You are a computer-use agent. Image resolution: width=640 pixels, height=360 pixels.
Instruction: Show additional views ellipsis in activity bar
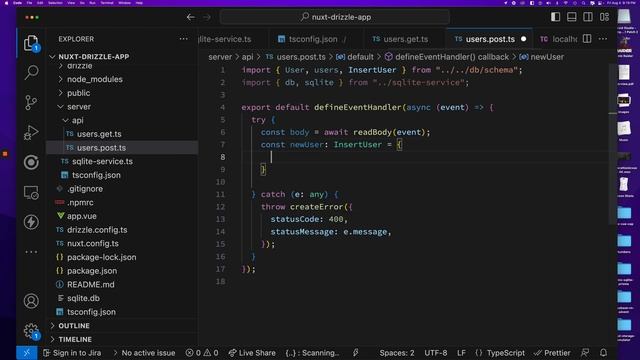point(31,252)
